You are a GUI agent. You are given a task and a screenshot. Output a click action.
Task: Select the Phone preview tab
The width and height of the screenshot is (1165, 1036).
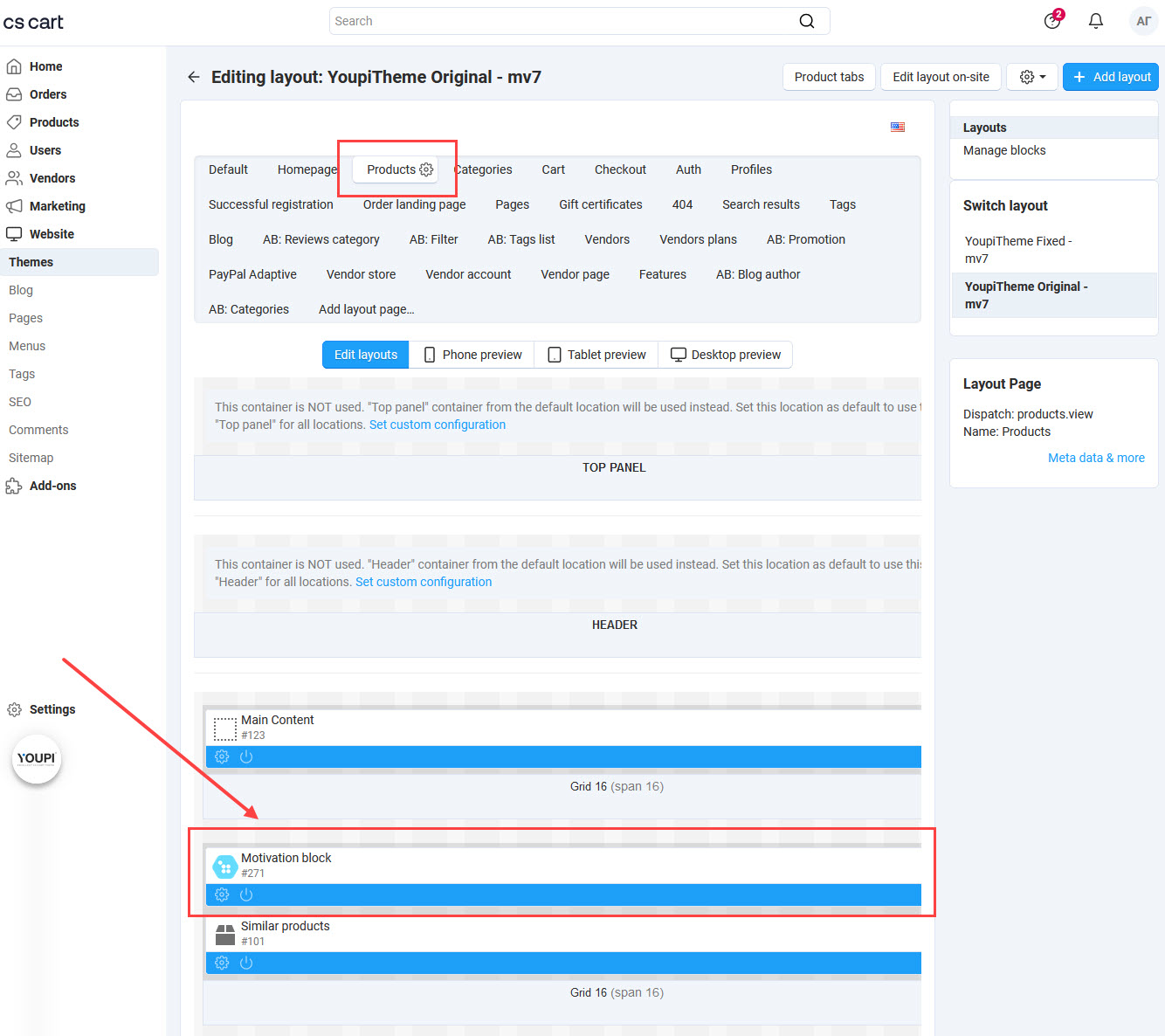click(x=472, y=355)
